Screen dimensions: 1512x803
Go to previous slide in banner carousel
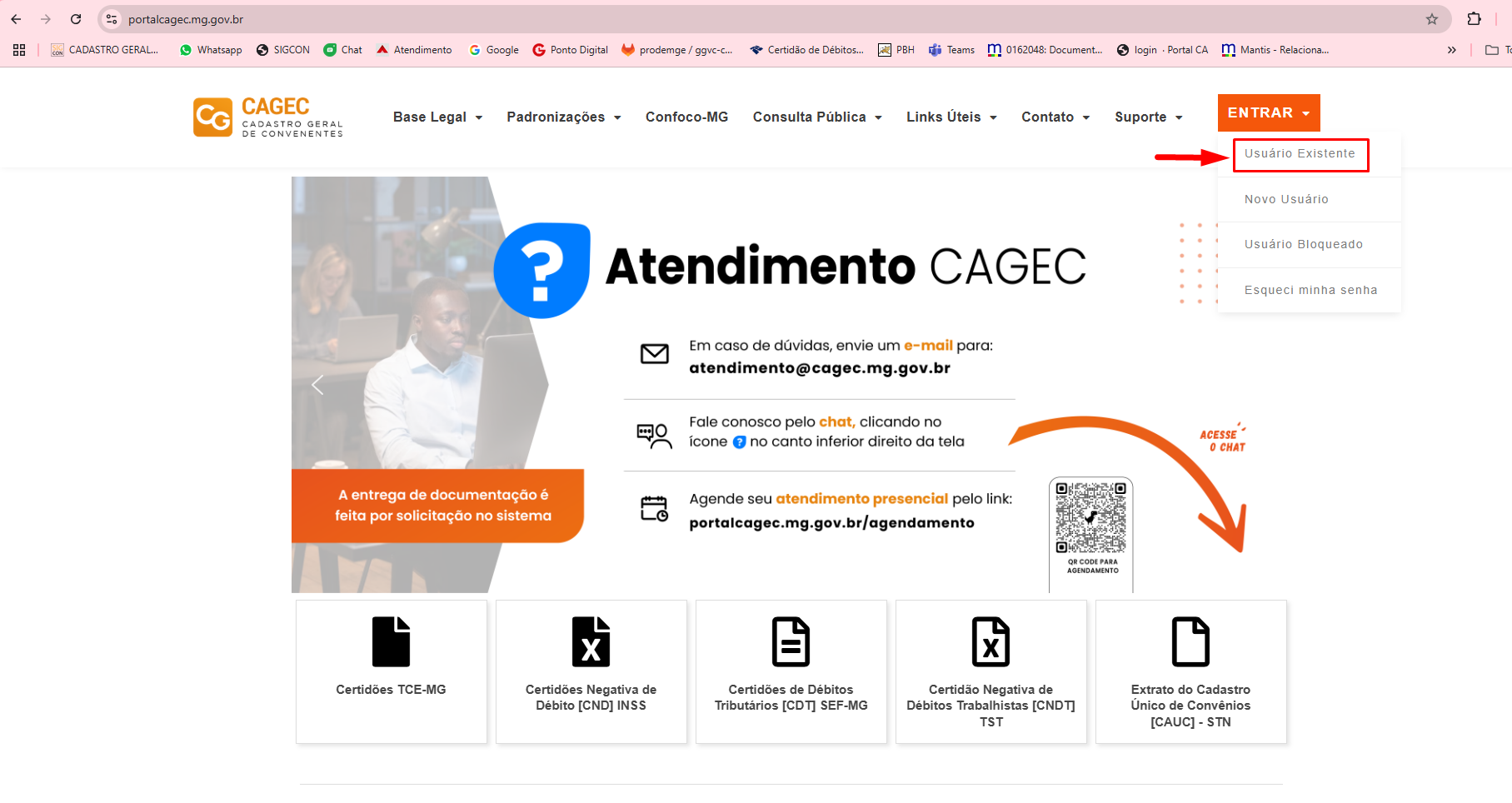(317, 385)
